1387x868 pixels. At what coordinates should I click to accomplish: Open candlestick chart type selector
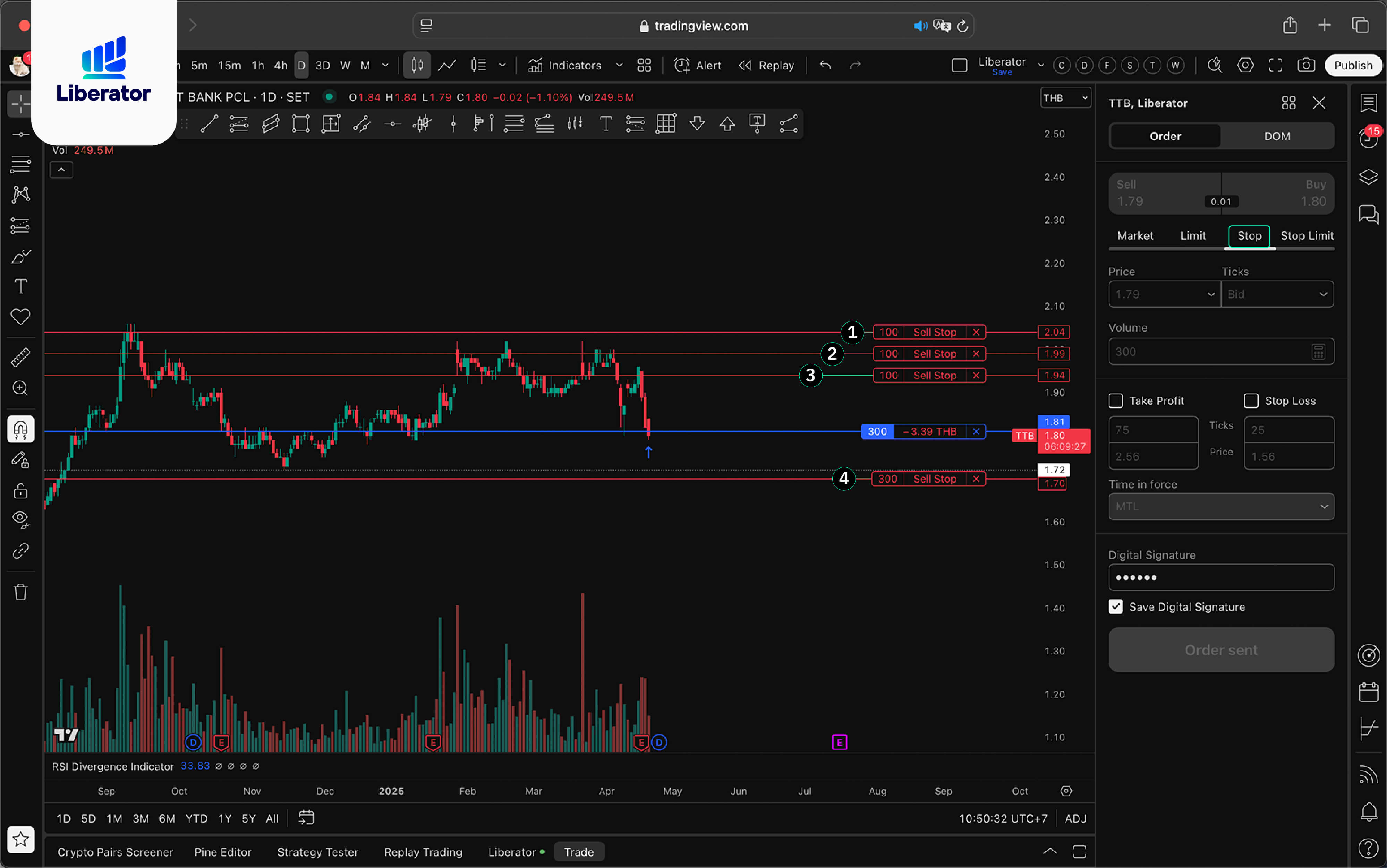tap(417, 66)
